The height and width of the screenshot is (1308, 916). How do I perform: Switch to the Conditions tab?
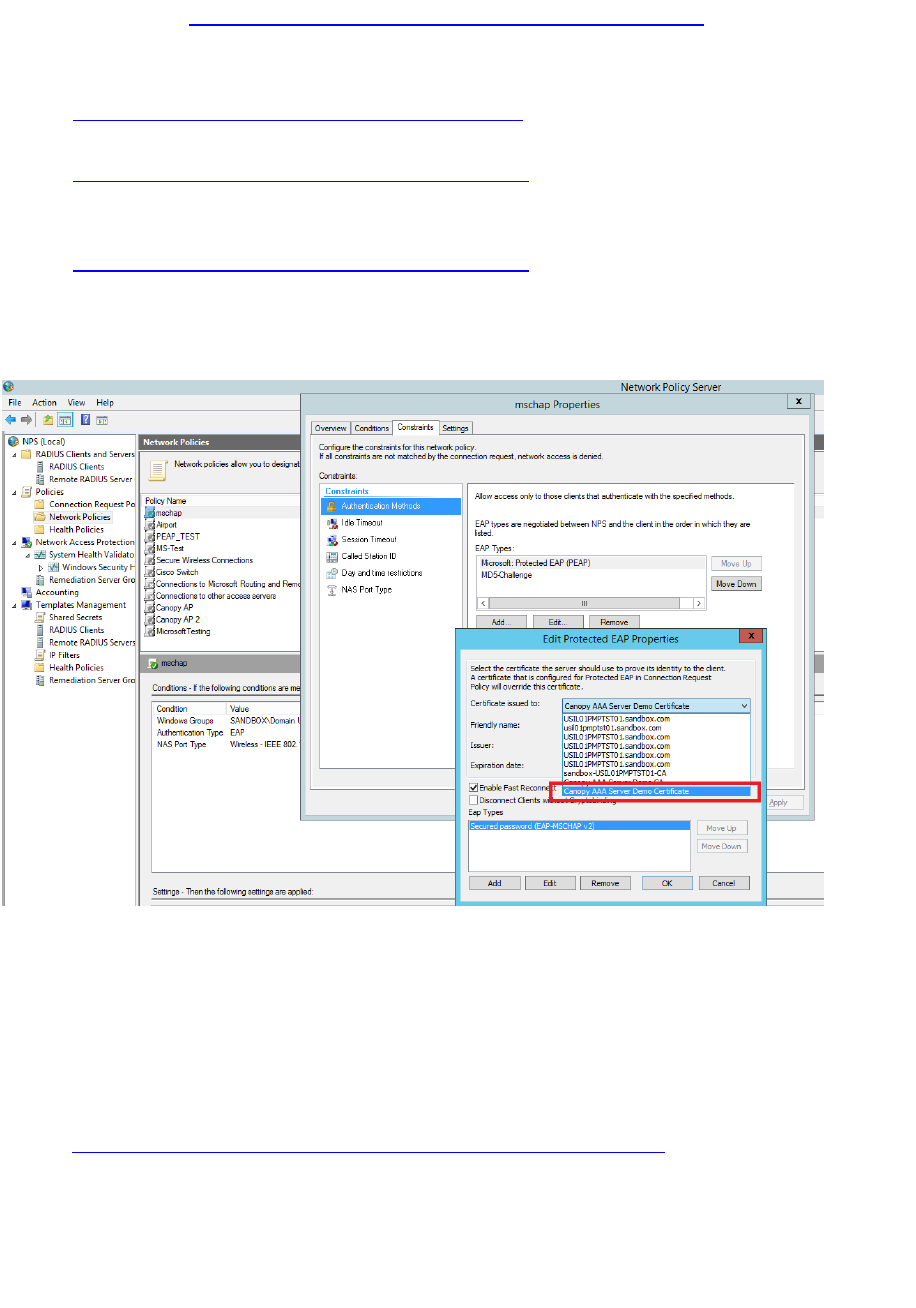click(x=372, y=428)
